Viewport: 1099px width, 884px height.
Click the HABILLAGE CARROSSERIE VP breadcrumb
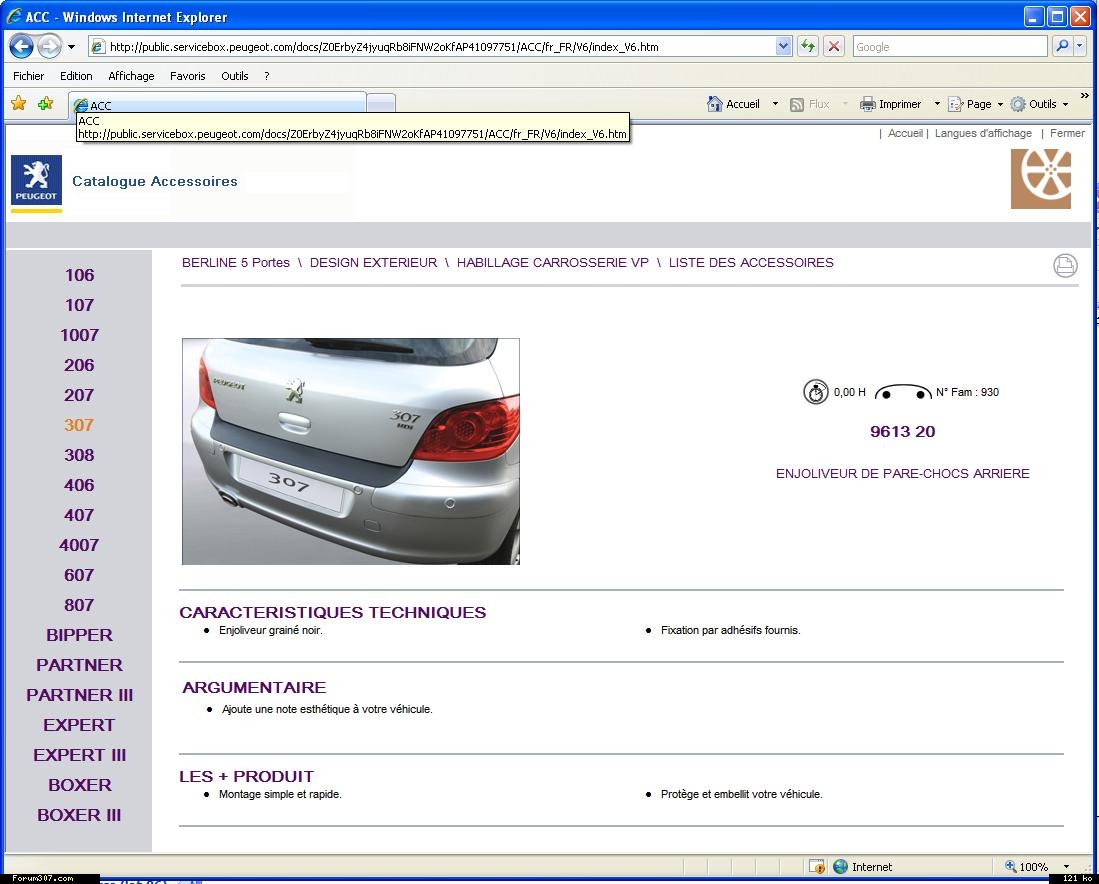552,263
